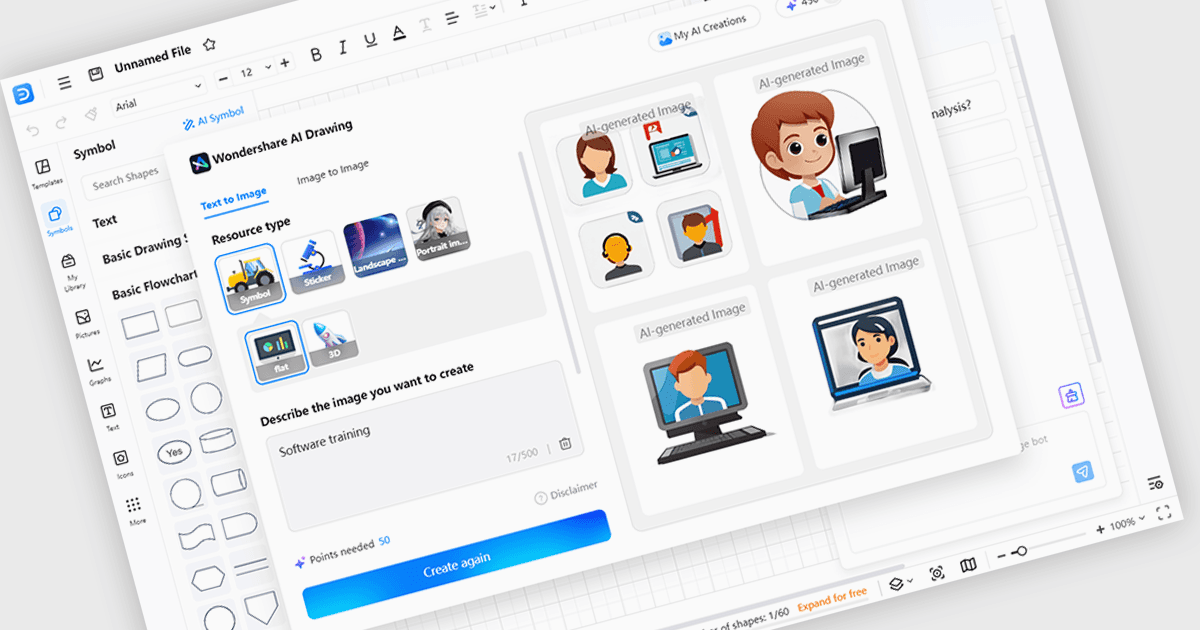Redo the last action
This screenshot has height=630, width=1200.
coord(62,123)
